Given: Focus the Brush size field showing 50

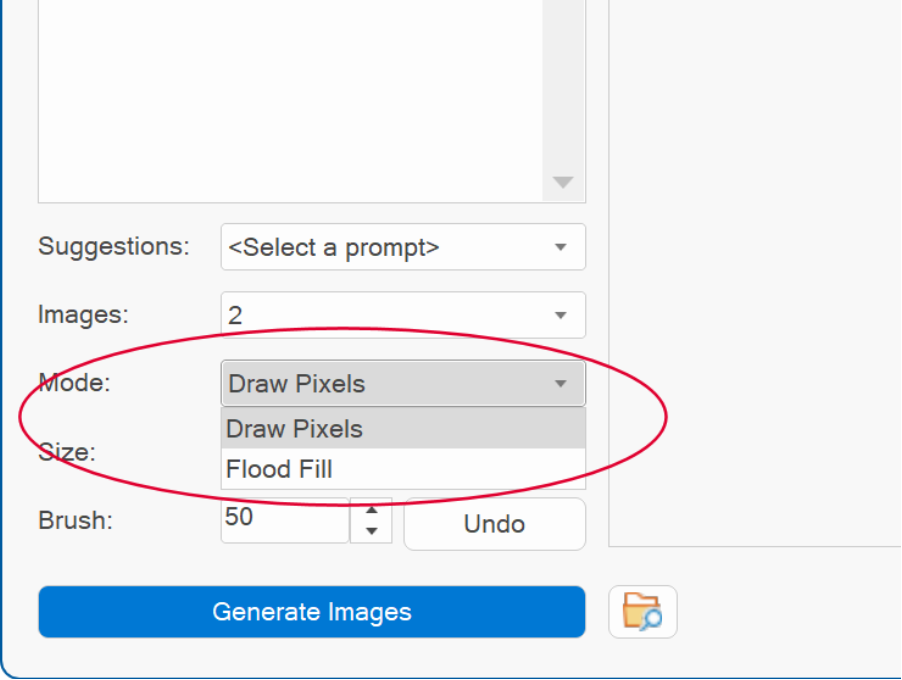Looking at the screenshot, I should (x=284, y=520).
